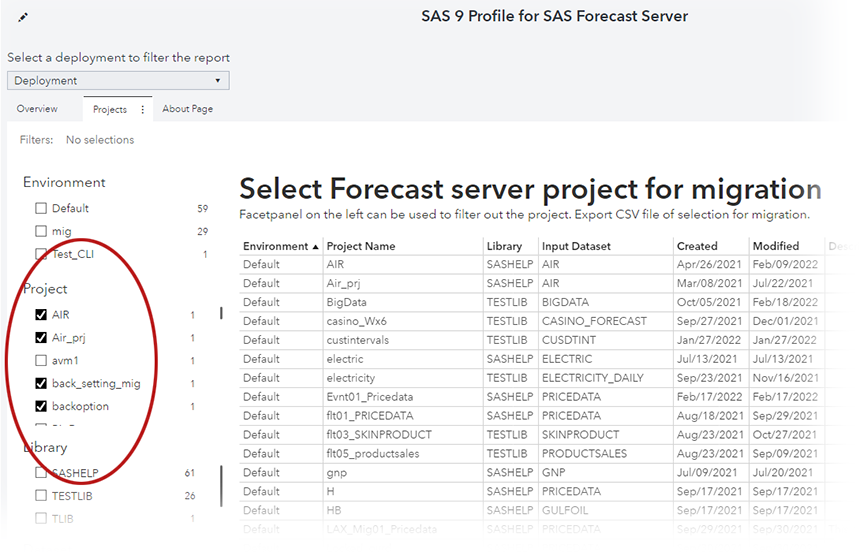Click the flt01_PRICEDATA project name
Image resolution: width=860 pixels, height=552 pixels.
pos(370,416)
